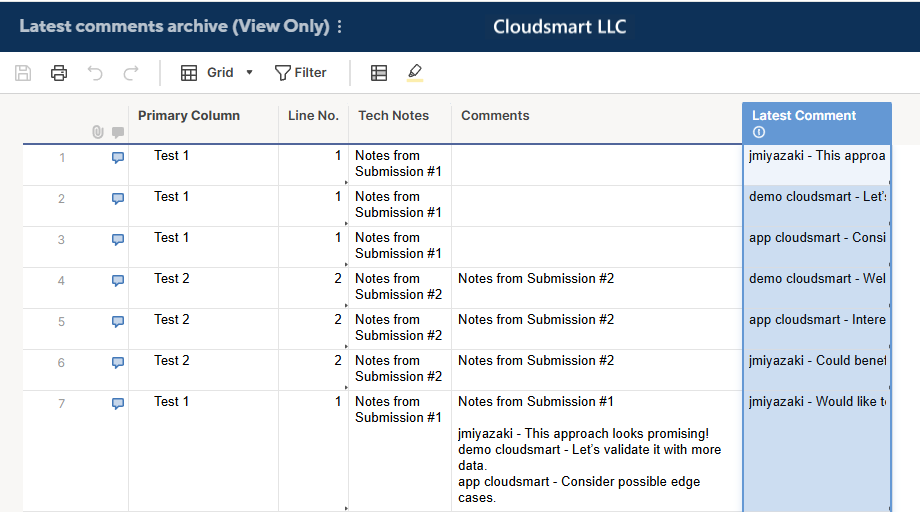Screen dimensions: 920x512
Task: Open the comment bubble on row 7
Action: coord(118,404)
